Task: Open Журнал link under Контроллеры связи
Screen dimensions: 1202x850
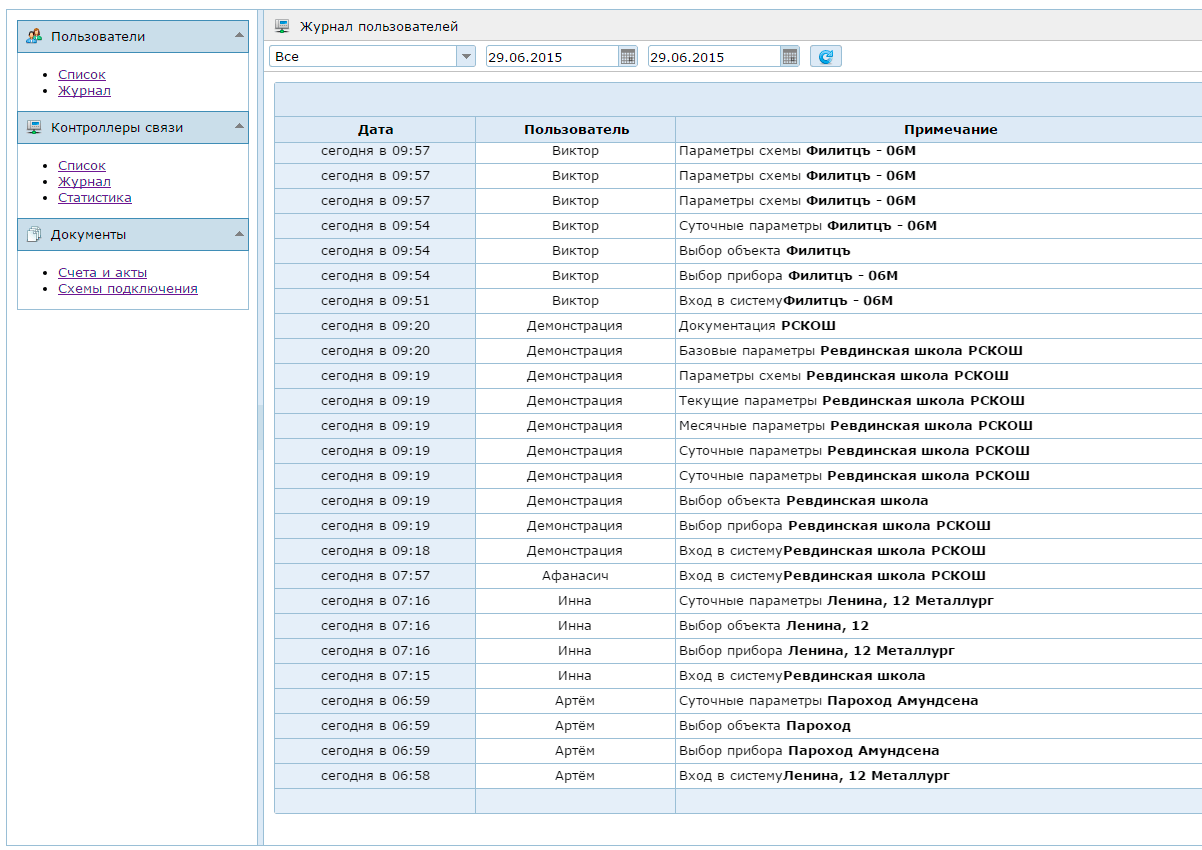Action: click(84, 182)
